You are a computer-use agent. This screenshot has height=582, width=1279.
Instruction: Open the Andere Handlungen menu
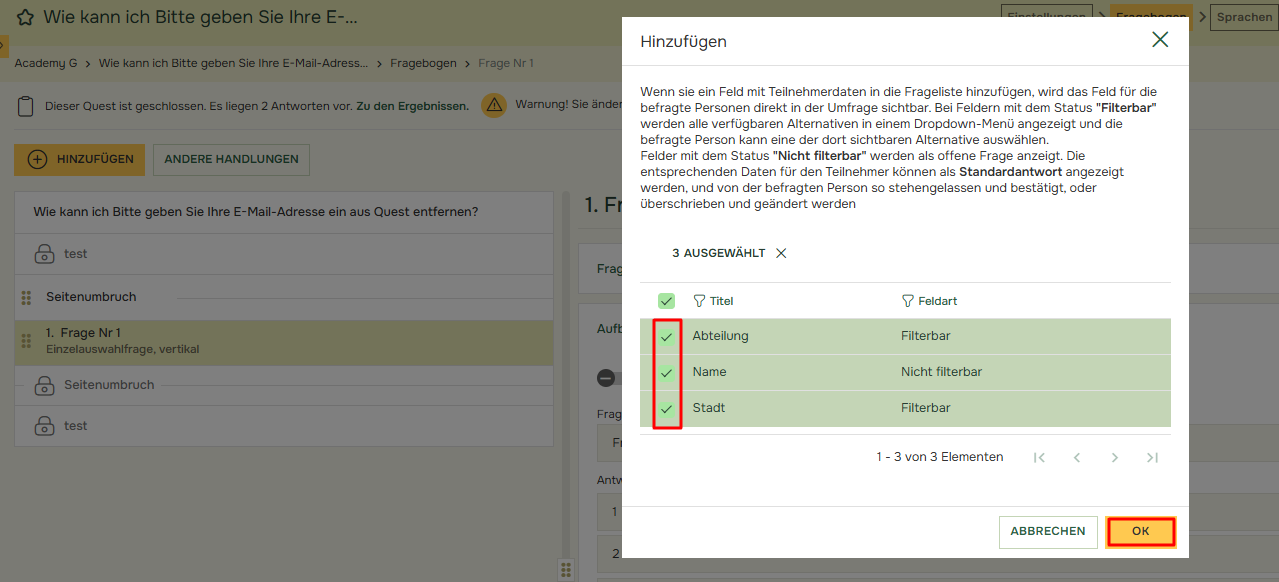(231, 160)
